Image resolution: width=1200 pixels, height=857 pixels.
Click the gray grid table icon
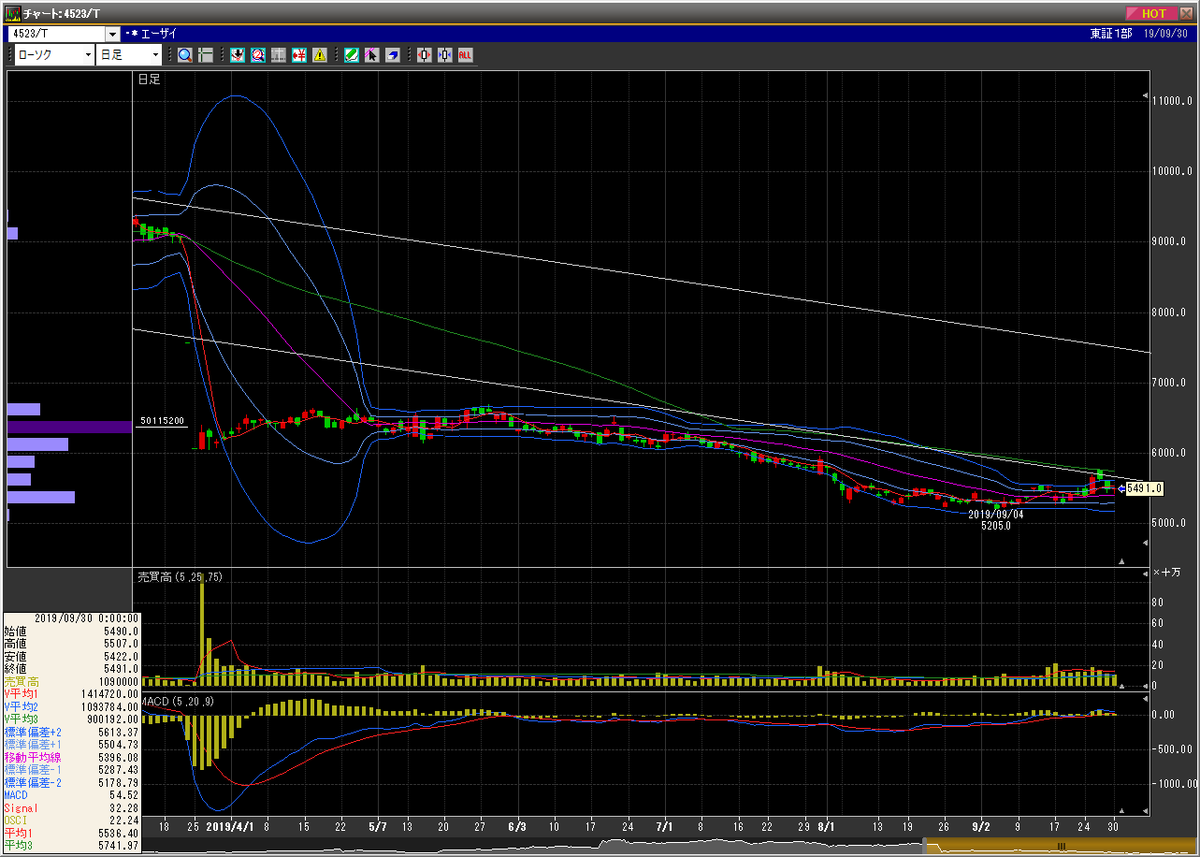pos(278,54)
